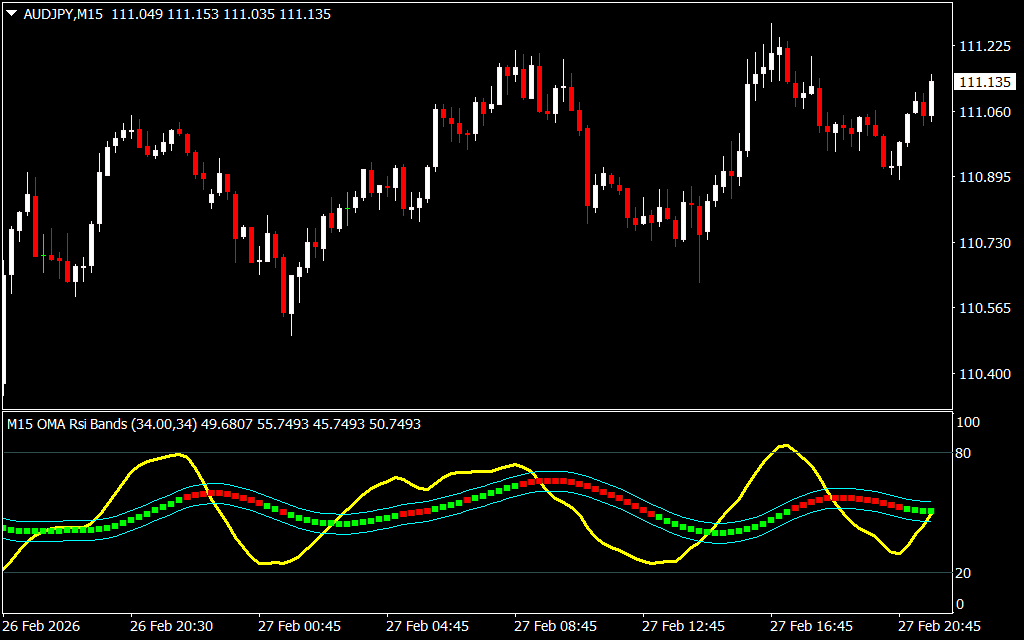The image size is (1024, 640).
Task: Select the 110.400 price axis value
Action: coord(984,375)
